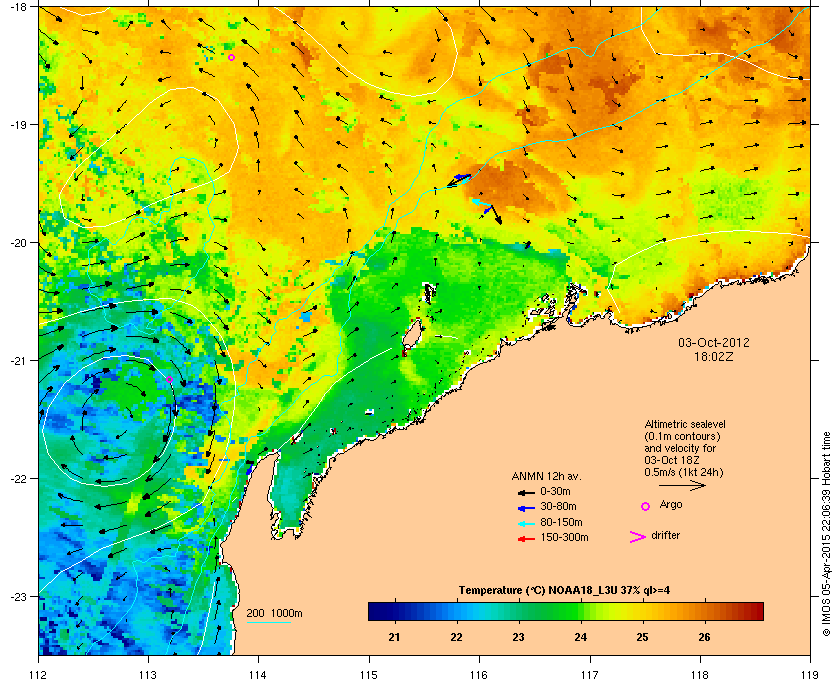Click the latitude axis label -19
Image resolution: width=840 pixels, height=680 pixels.
17,124
